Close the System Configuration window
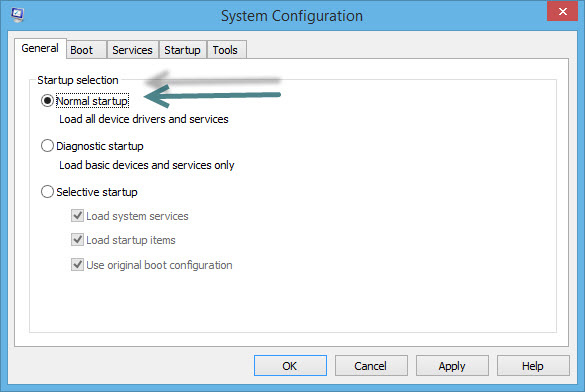Image resolution: width=585 pixels, height=392 pixels. (x=562, y=12)
